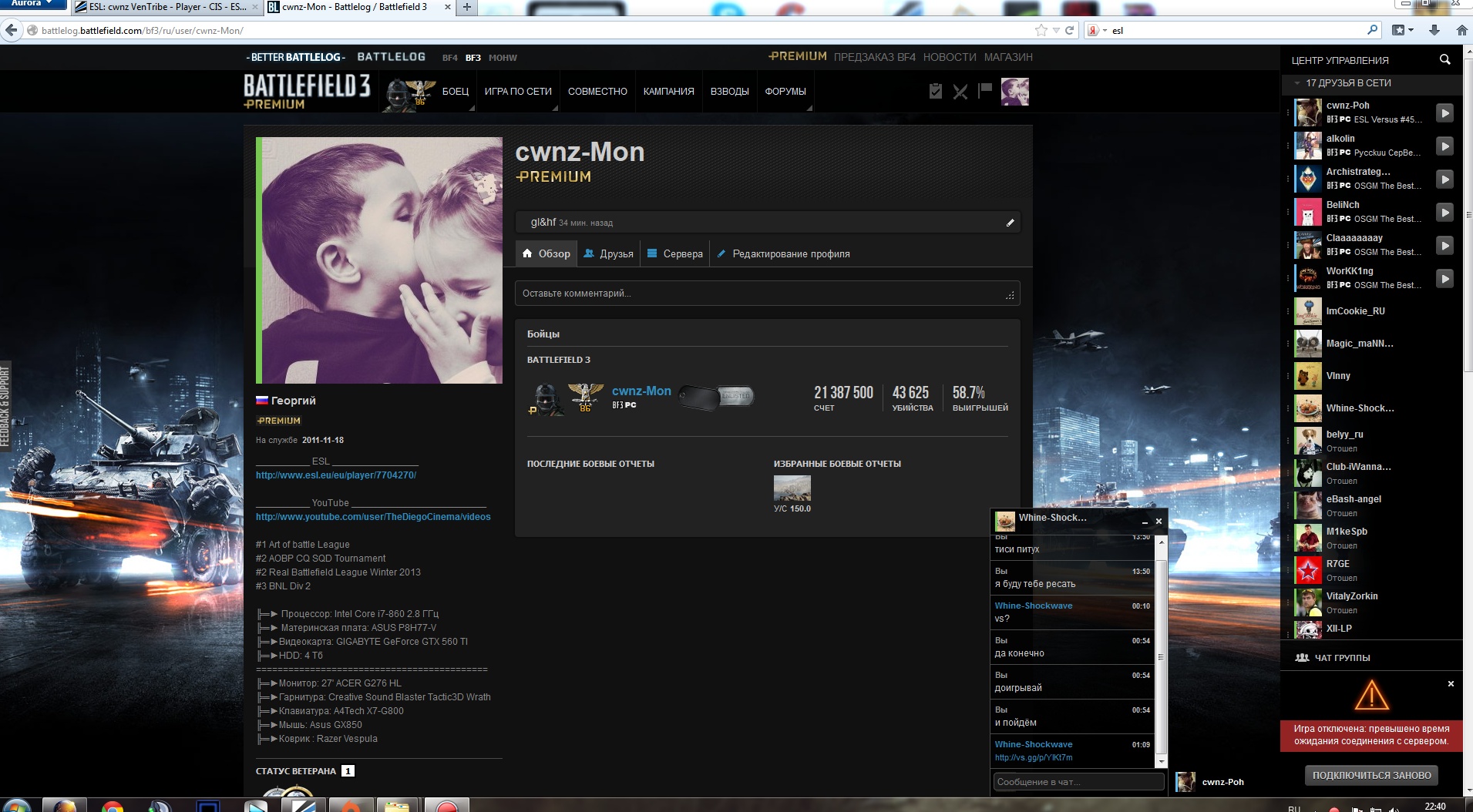This screenshot has height=812, width=1473.
Task: Click ПОДКЛЮЧИТЬСЯ ЗАНОВО button
Action: [1372, 776]
